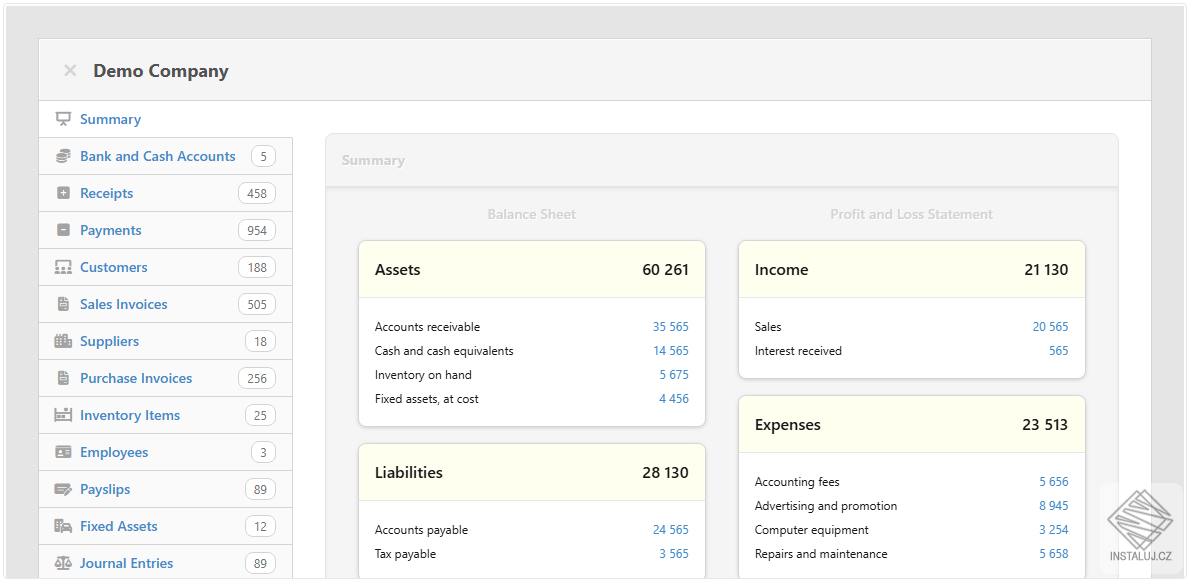Go to the Payslips section
Screen dimensions: 1191x583
coord(105,489)
